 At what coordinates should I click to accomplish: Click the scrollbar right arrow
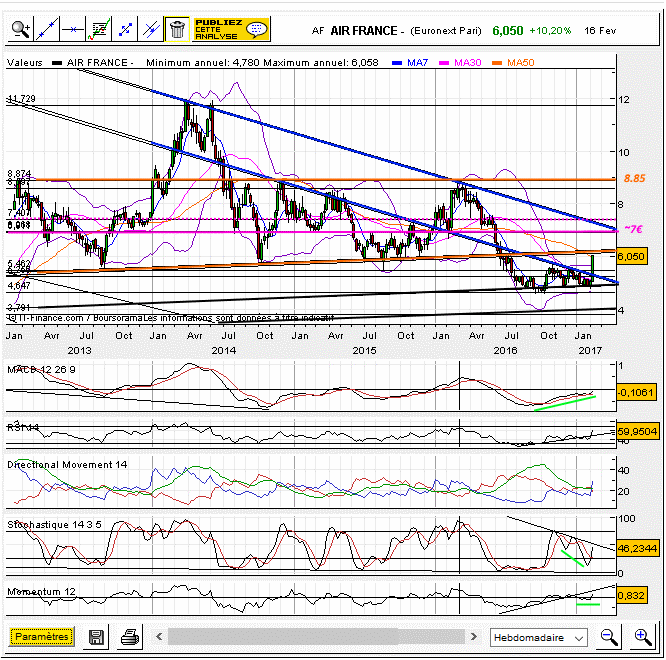[x=473, y=637]
